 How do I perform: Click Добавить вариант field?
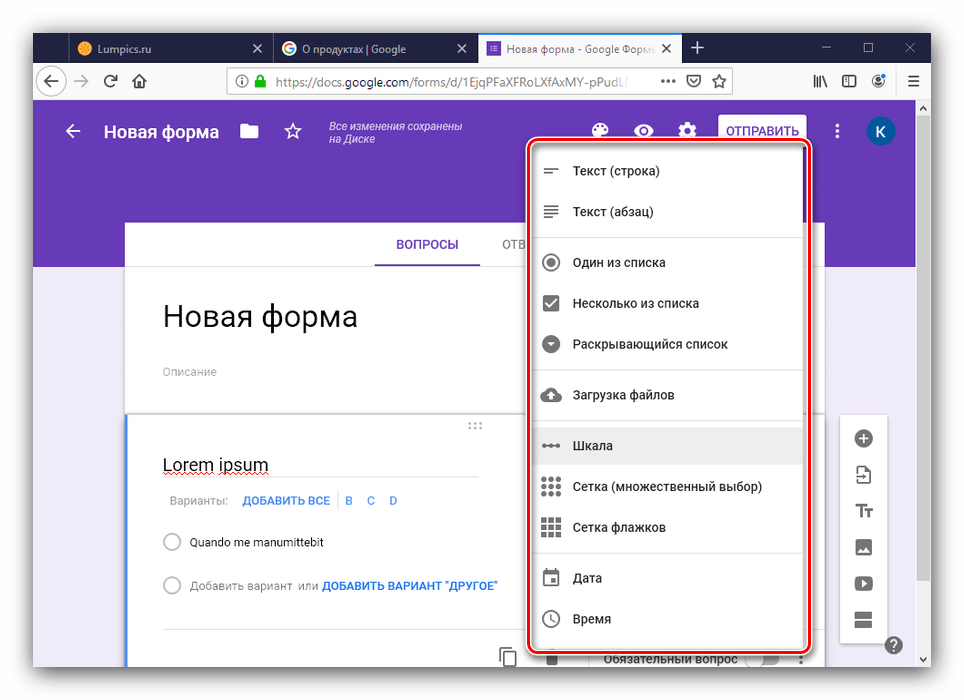tap(241, 586)
